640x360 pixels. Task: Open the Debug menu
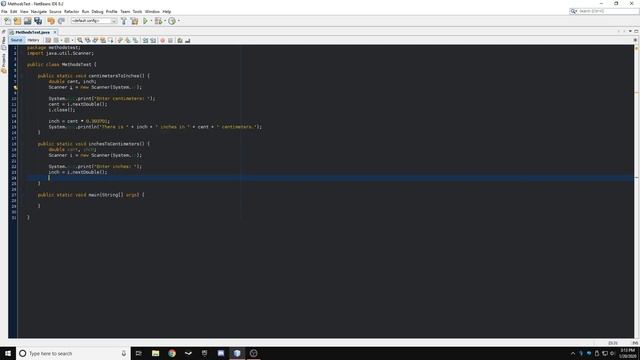(97, 11)
